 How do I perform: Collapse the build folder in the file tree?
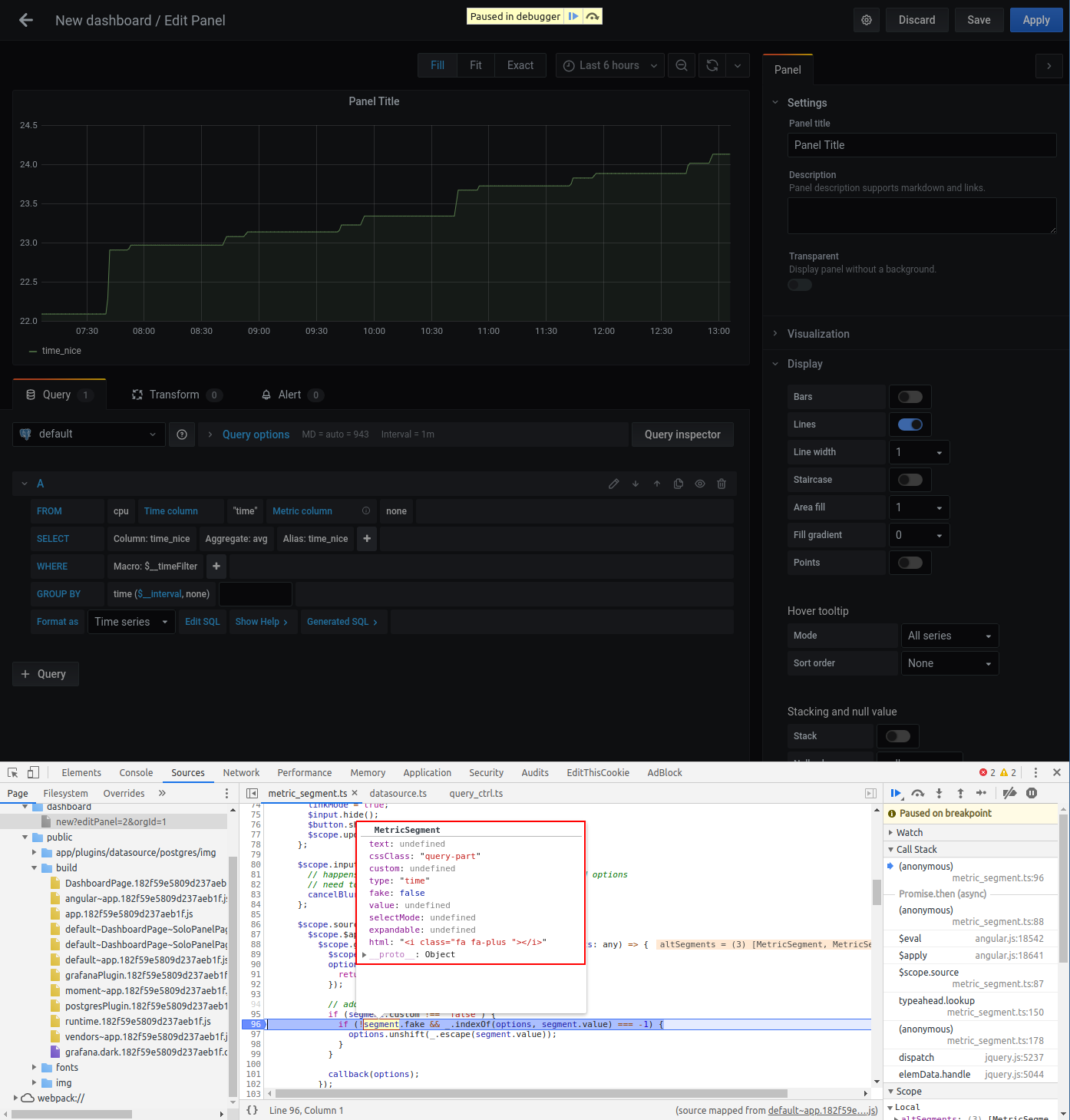34,867
